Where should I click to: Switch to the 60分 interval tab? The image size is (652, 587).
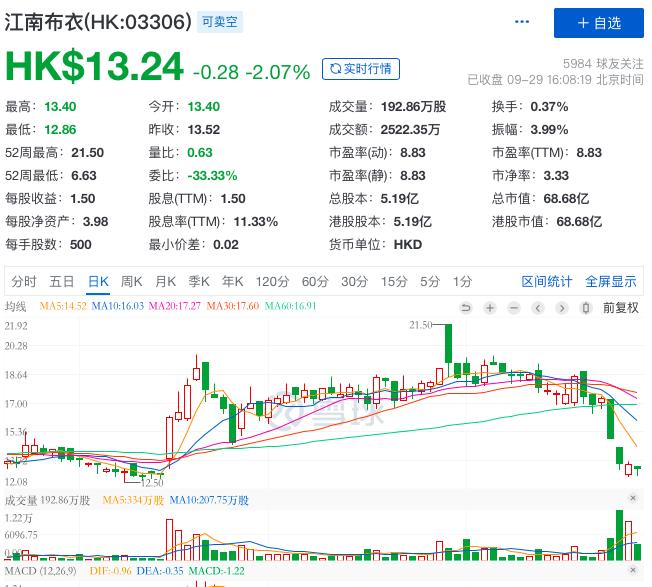point(315,281)
